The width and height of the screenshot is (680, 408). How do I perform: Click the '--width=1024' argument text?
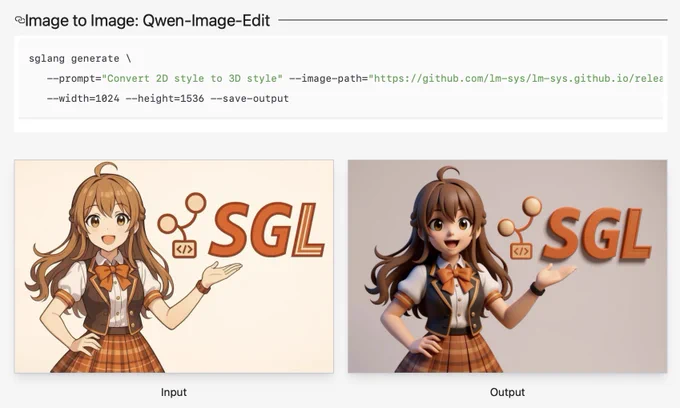coord(83,98)
